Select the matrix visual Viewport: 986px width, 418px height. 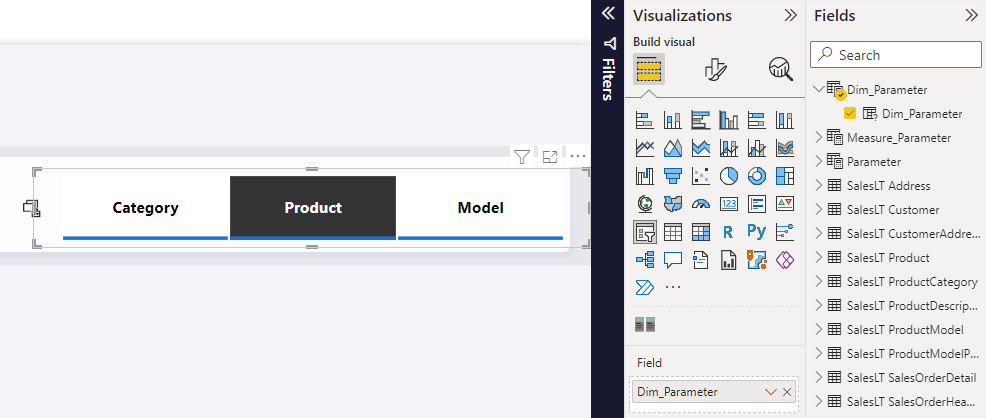click(701, 232)
